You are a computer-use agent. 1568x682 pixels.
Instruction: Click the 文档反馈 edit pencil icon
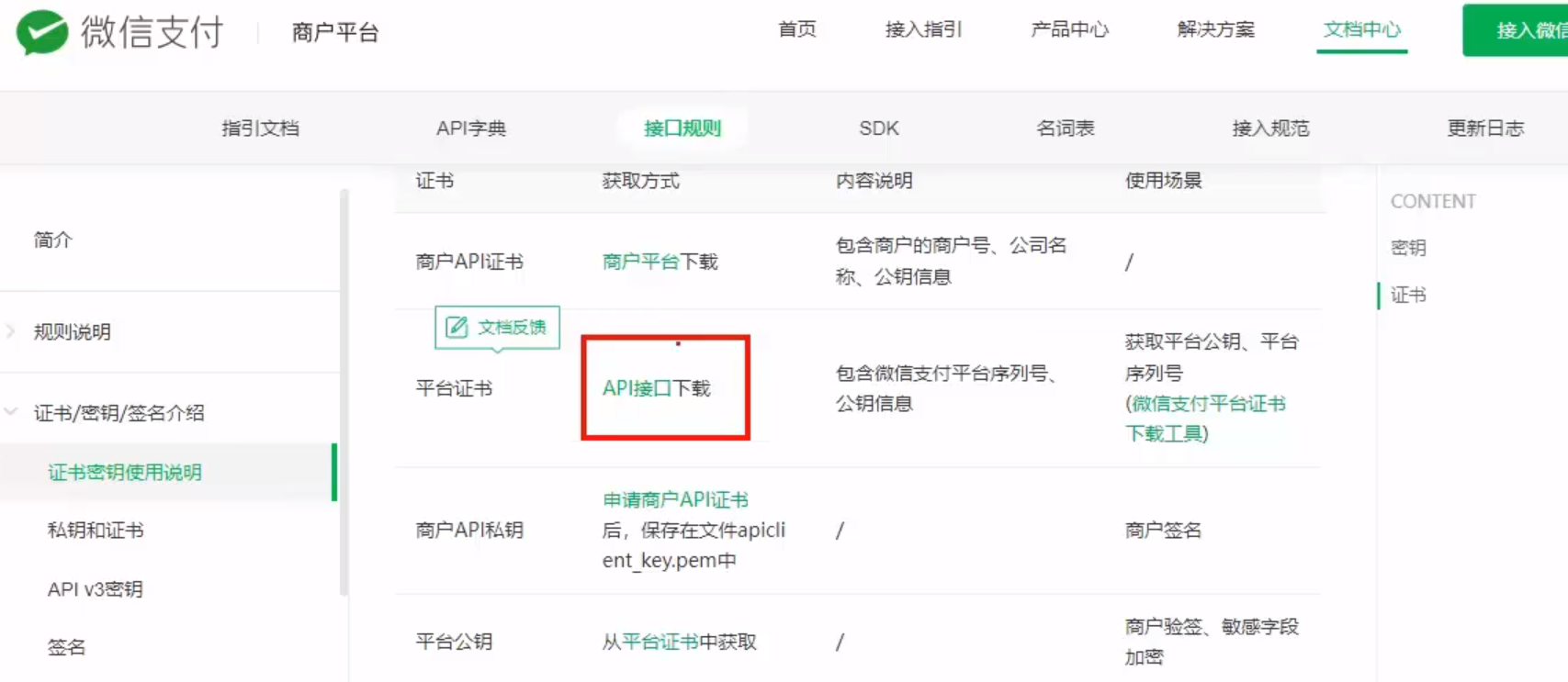[x=457, y=327]
